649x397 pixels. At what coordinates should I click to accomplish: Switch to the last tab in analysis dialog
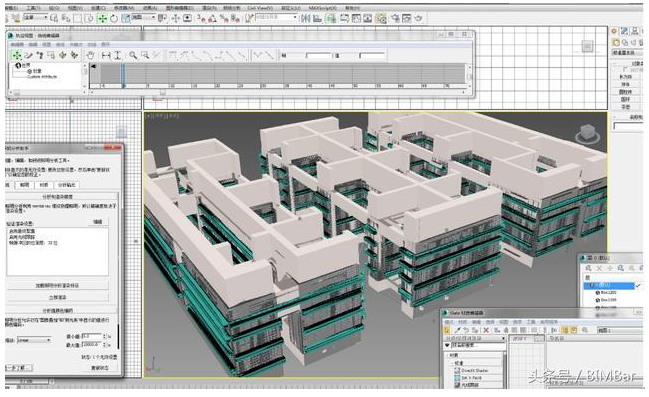click(x=66, y=185)
